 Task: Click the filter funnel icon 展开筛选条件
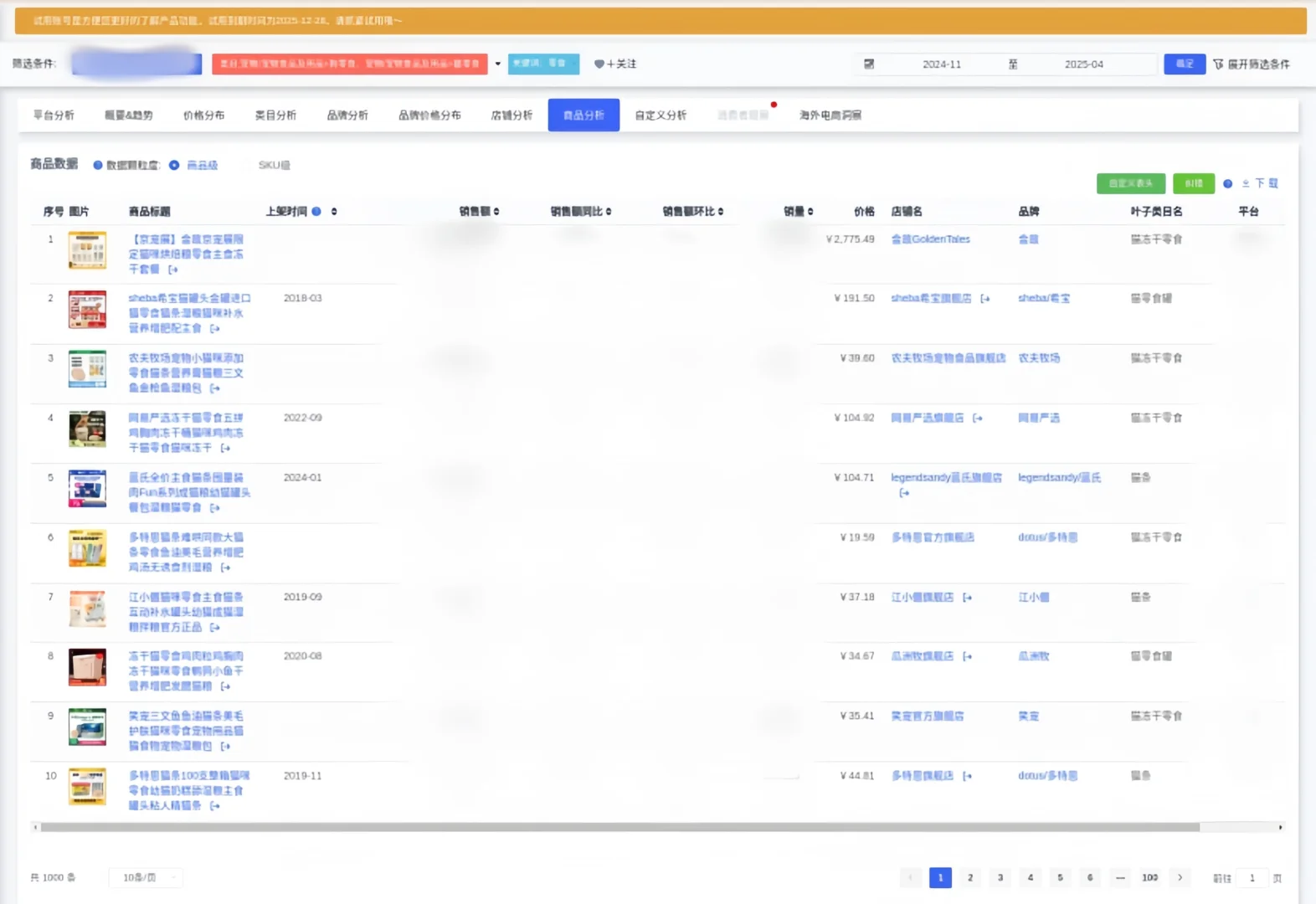[x=1218, y=64]
